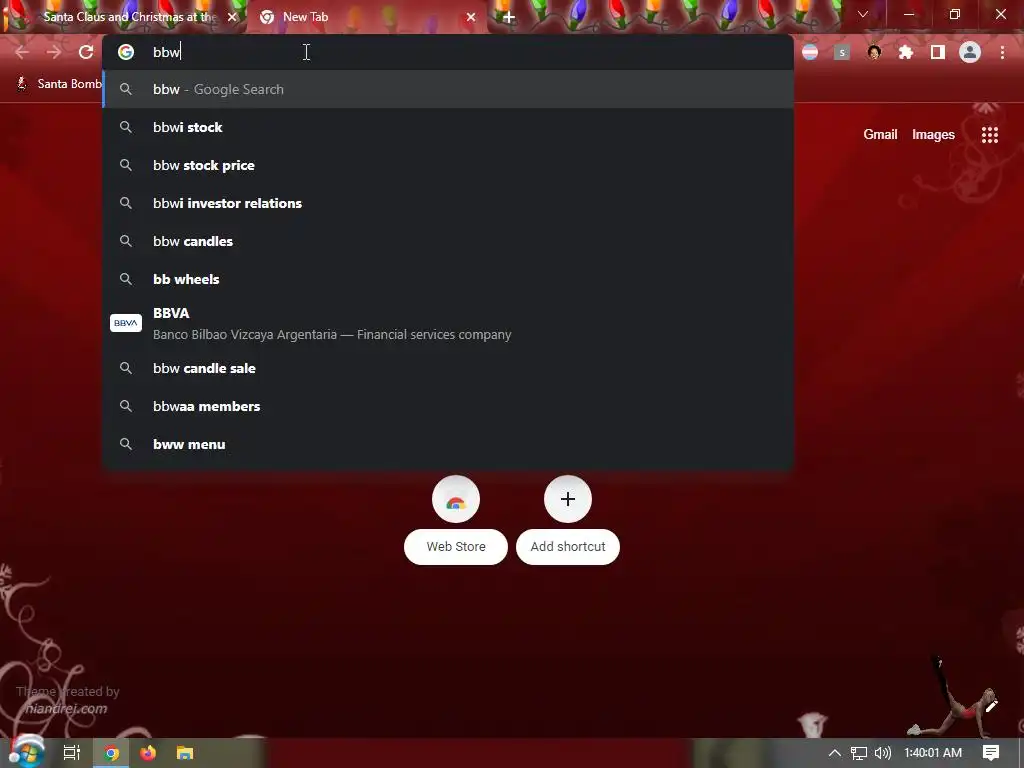Click the striped circle extension icon
The width and height of the screenshot is (1024, 768).
[810, 52]
